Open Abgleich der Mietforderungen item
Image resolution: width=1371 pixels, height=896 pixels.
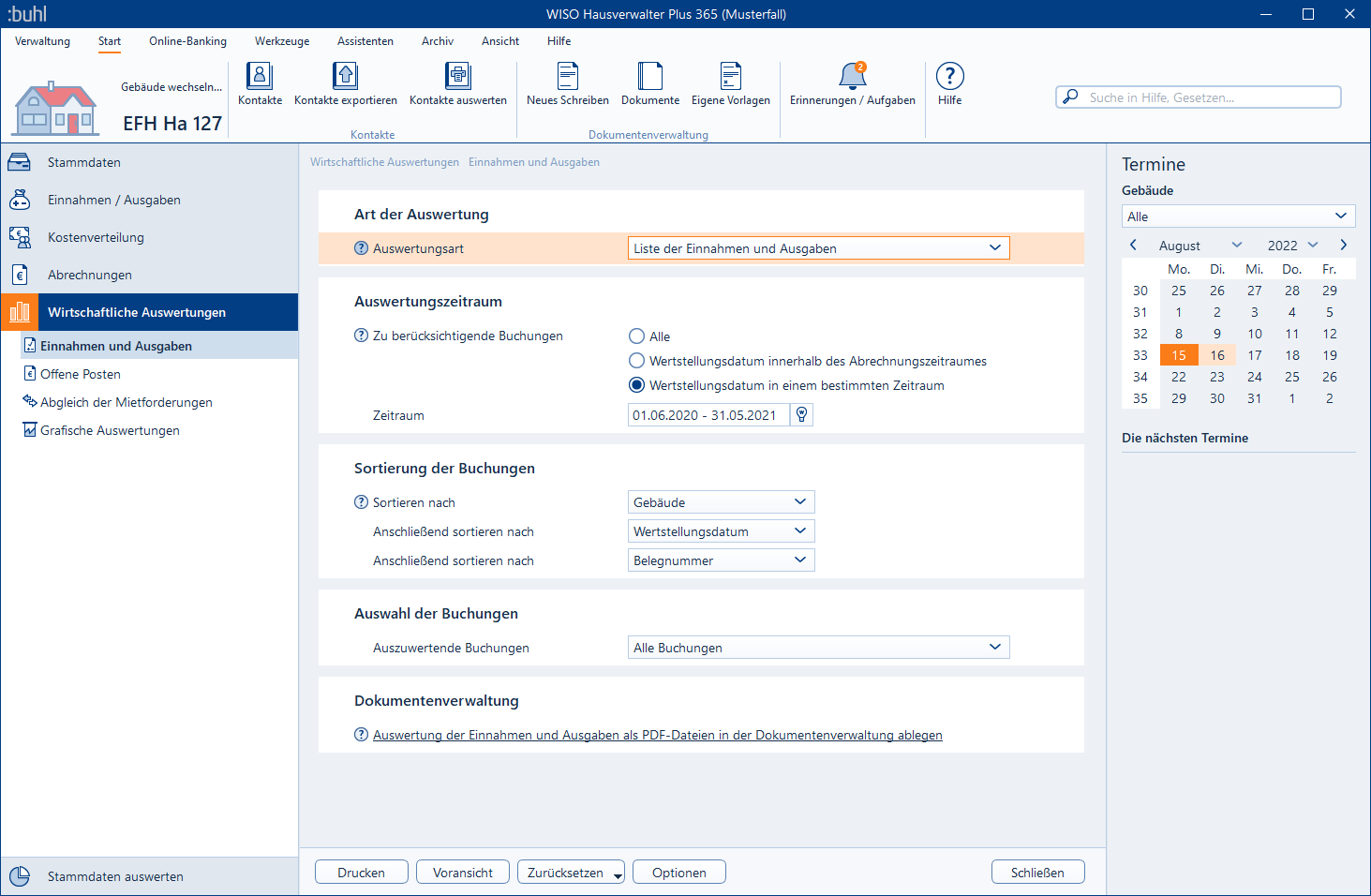pos(127,402)
